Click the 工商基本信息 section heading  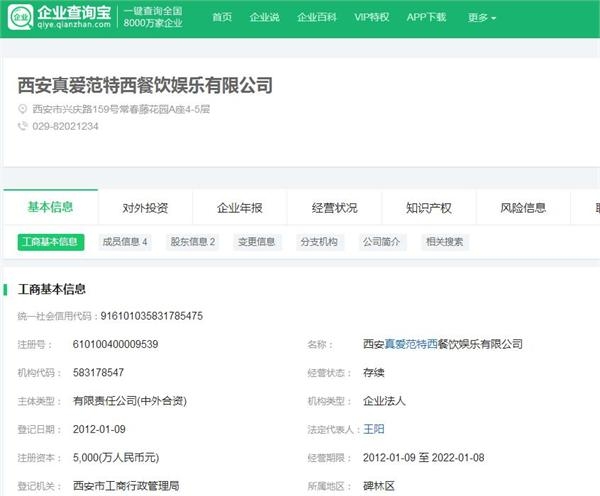click(52, 289)
